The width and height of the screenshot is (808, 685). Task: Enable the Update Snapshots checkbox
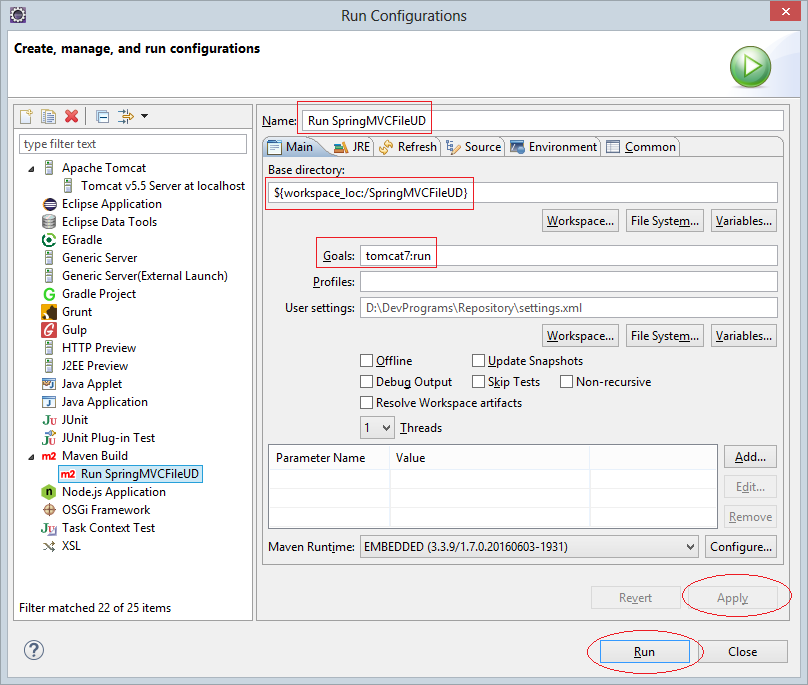[478, 360]
